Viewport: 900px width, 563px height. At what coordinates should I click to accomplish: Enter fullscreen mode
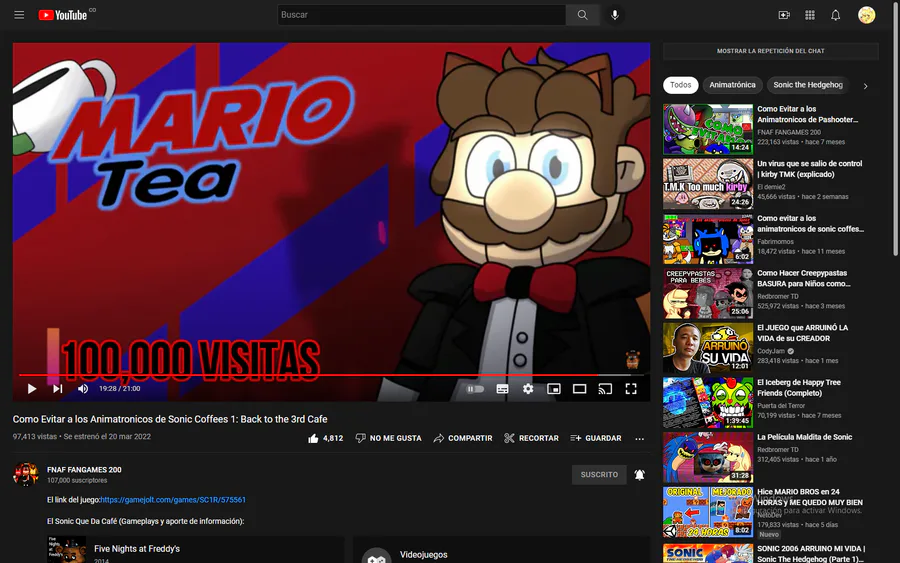[x=631, y=389]
